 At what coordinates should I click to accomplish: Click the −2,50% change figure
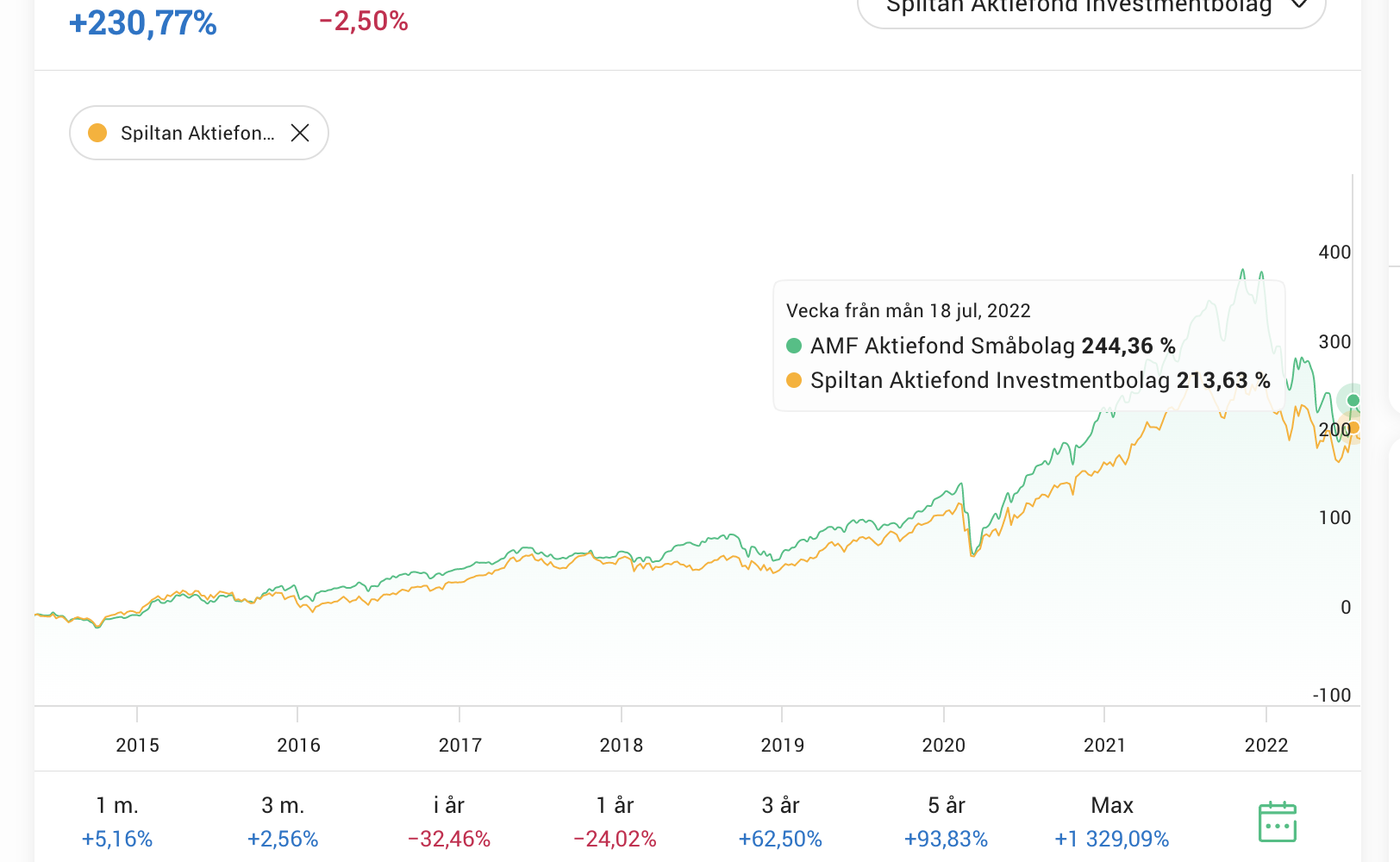pyautogui.click(x=363, y=22)
